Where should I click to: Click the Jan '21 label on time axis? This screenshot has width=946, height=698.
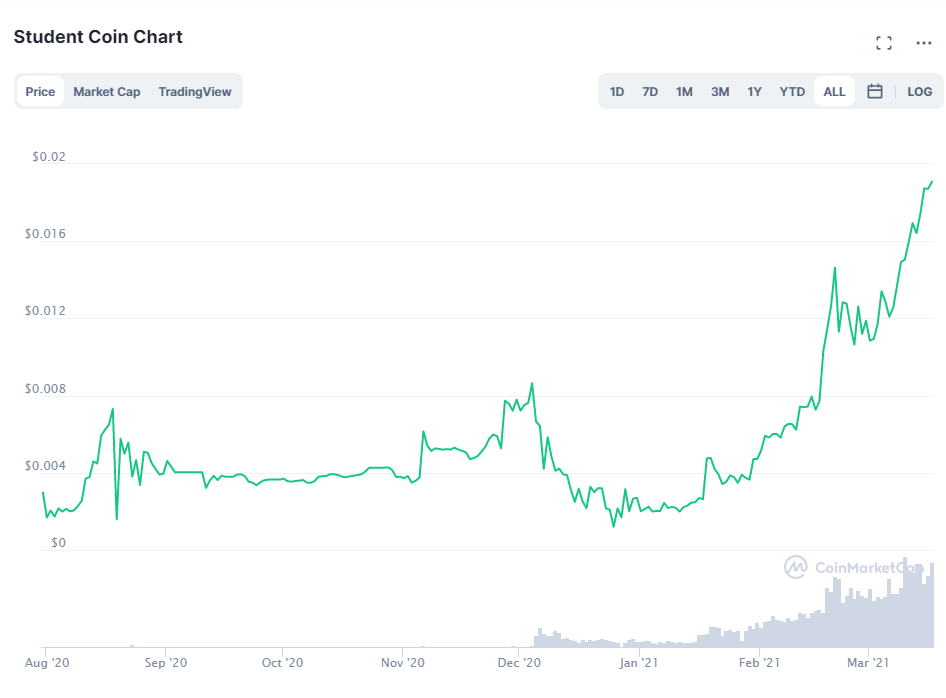[x=638, y=662]
